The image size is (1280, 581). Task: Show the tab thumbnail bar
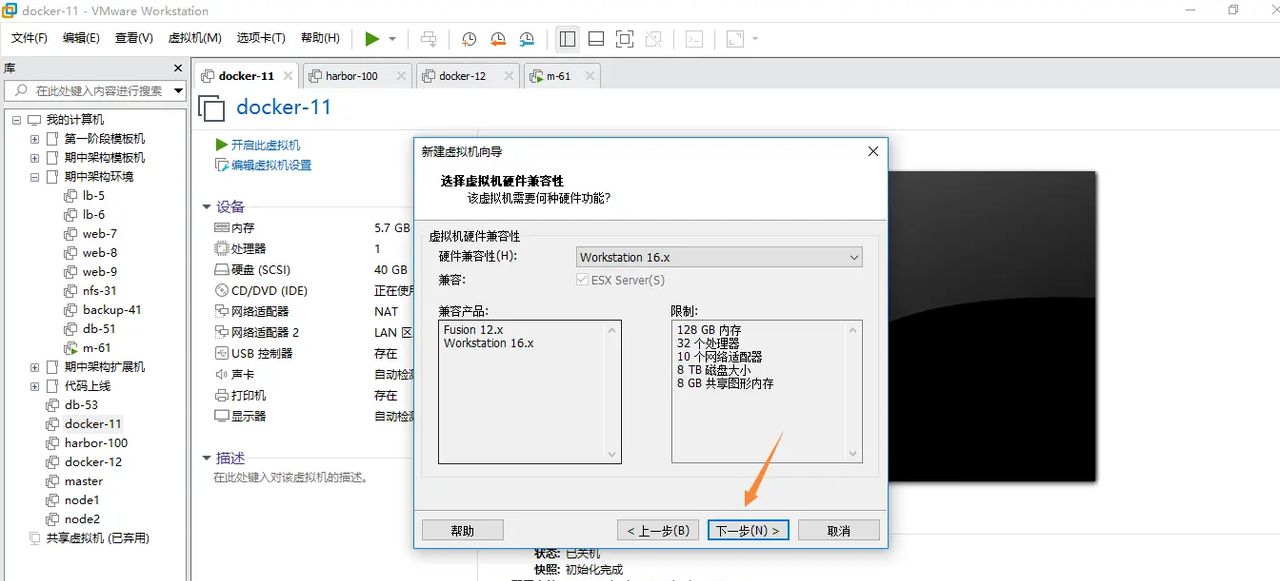[x=596, y=38]
